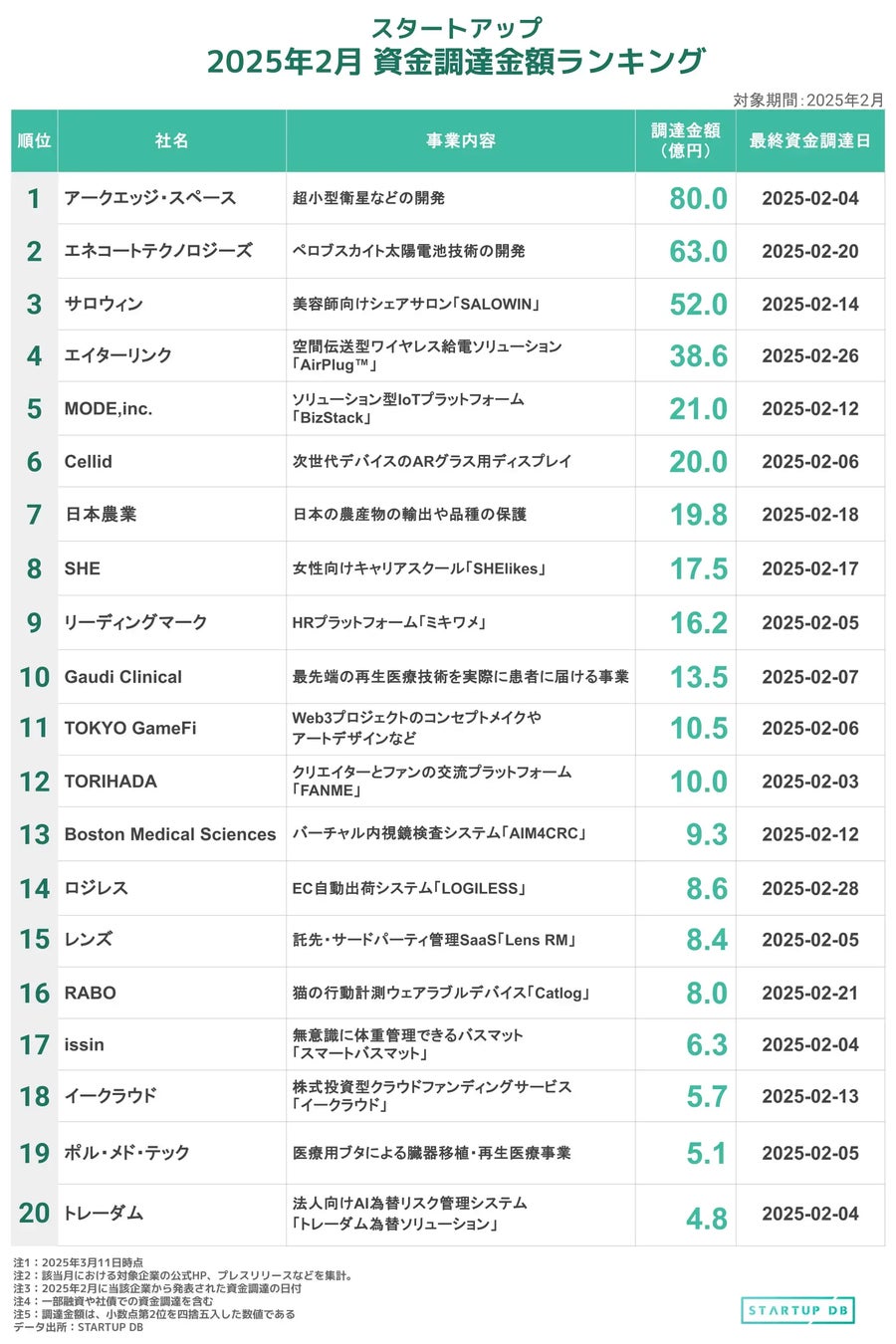Click the Boston Medical Sciences entry
This screenshot has height=1344, width=896.
[x=170, y=834]
